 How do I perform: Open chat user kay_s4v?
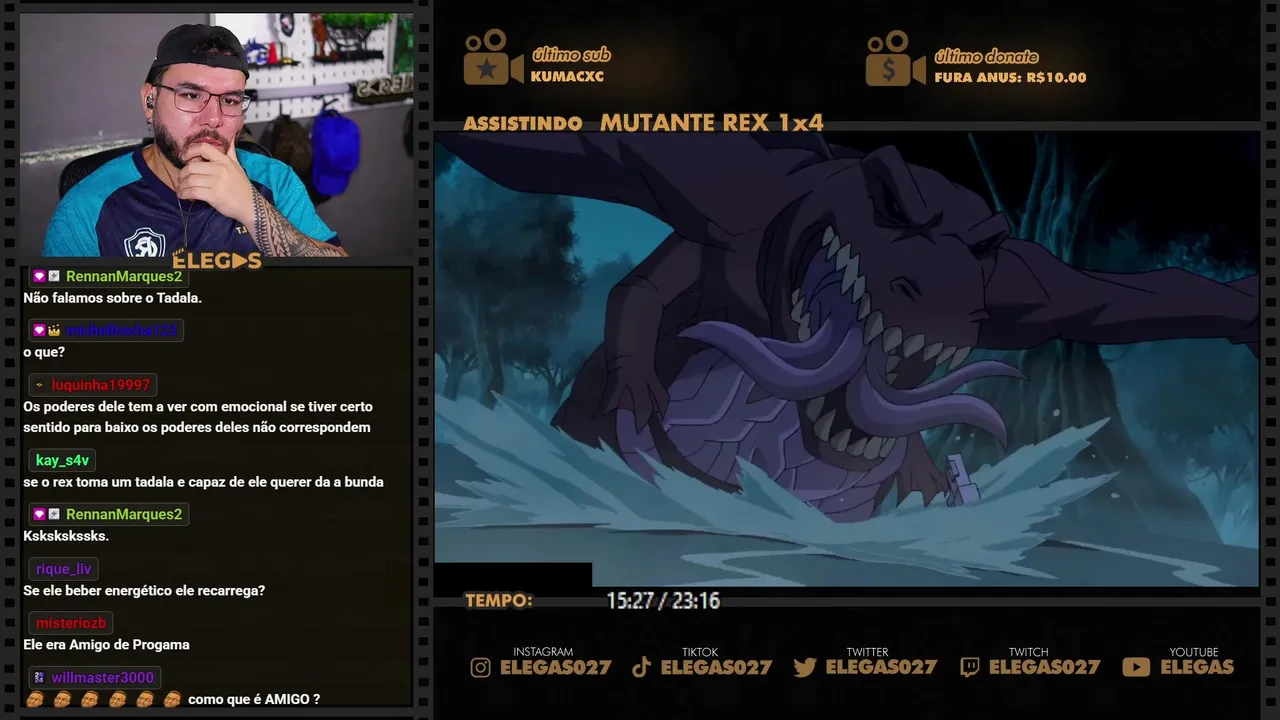tap(62, 460)
